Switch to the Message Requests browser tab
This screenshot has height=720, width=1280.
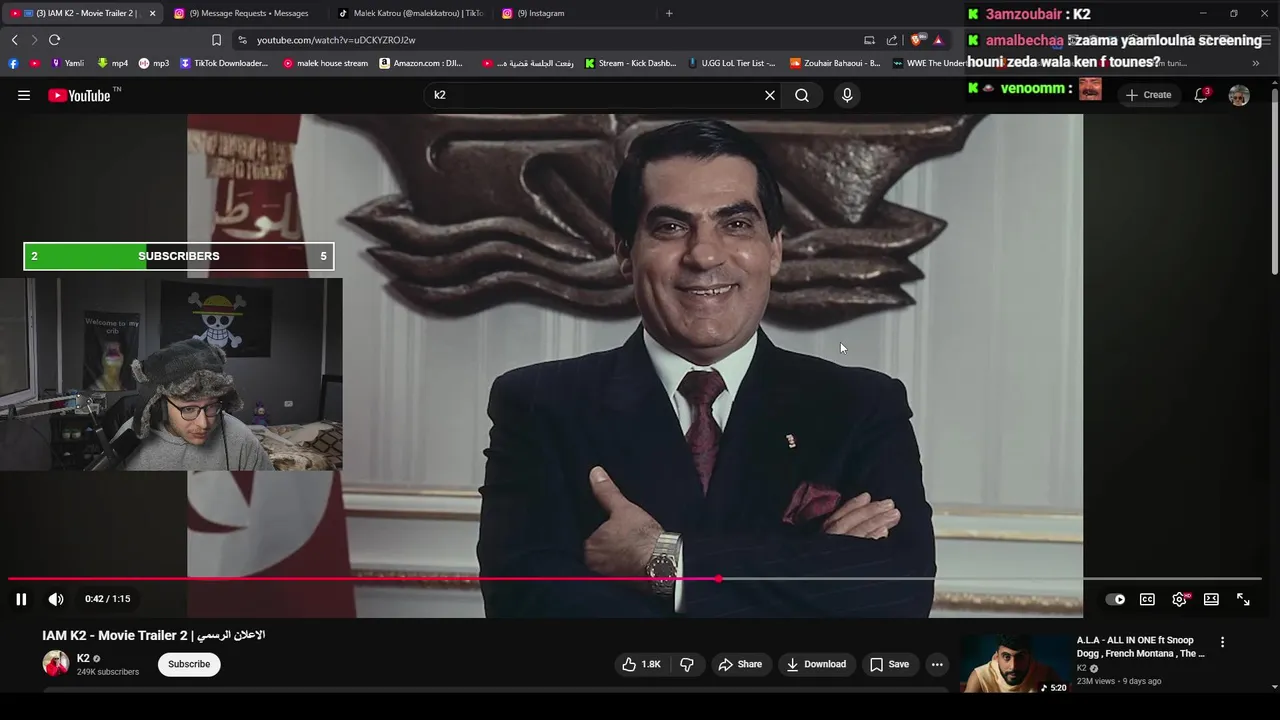point(248,13)
